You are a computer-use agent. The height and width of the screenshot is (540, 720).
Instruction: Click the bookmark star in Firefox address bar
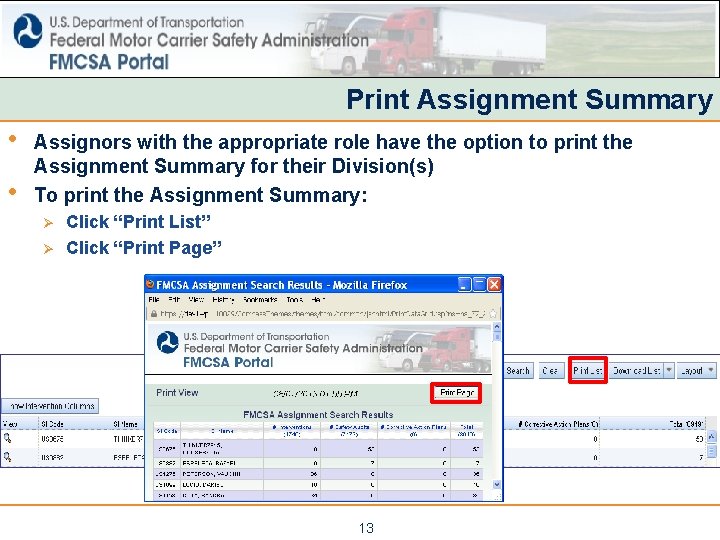493,314
